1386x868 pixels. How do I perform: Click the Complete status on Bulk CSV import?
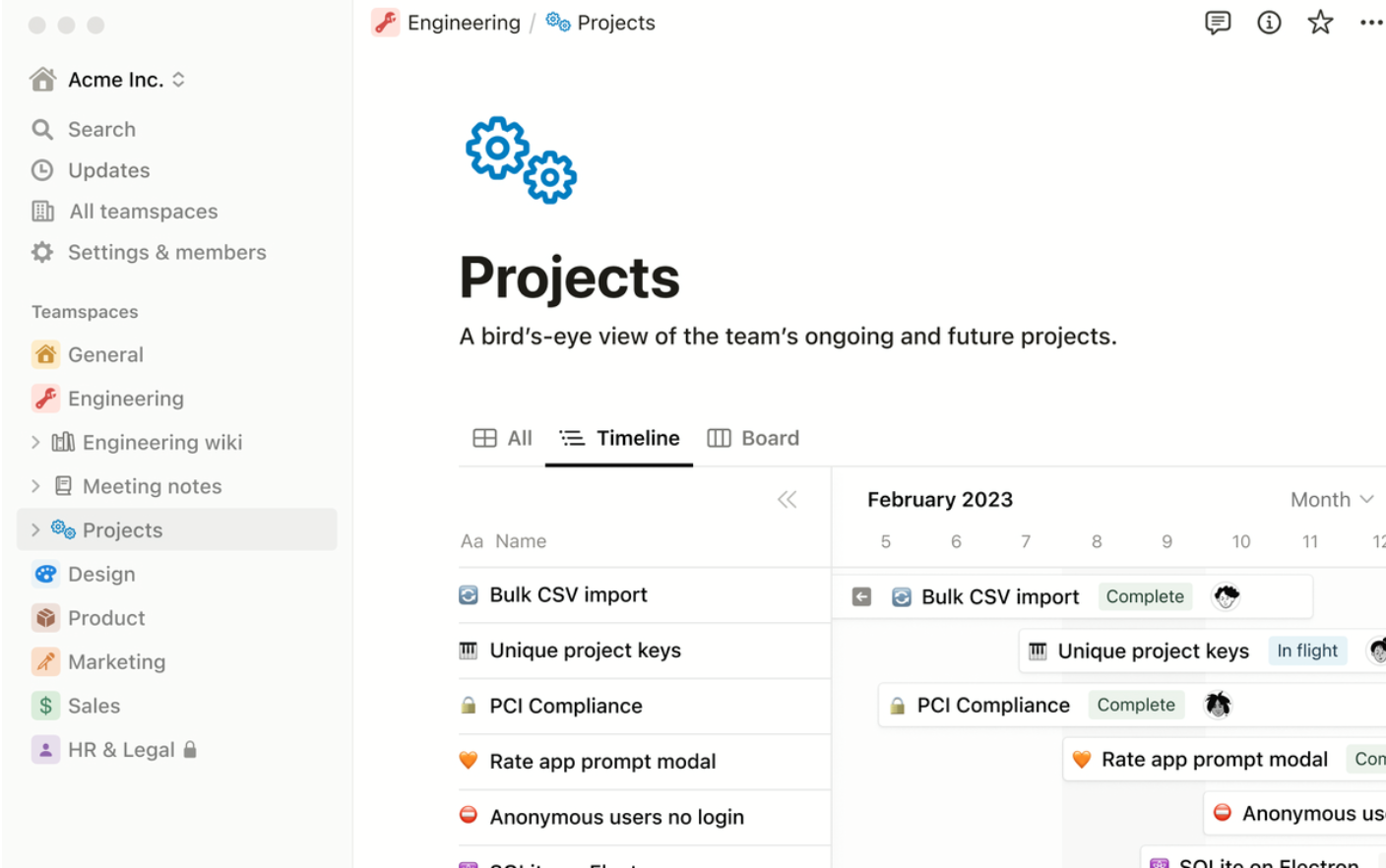1145,596
